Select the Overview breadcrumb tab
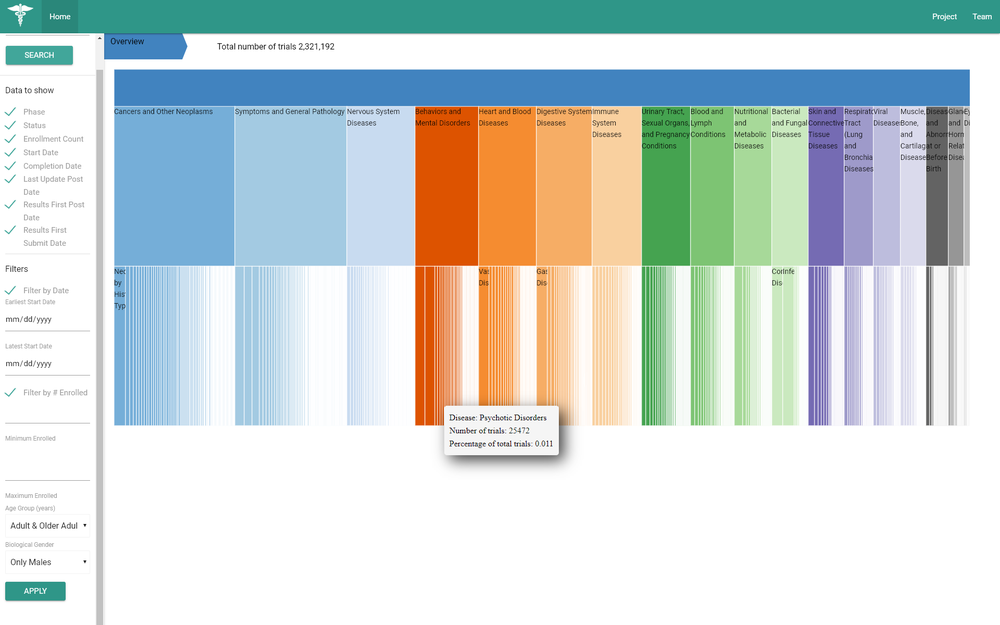 click(x=140, y=45)
